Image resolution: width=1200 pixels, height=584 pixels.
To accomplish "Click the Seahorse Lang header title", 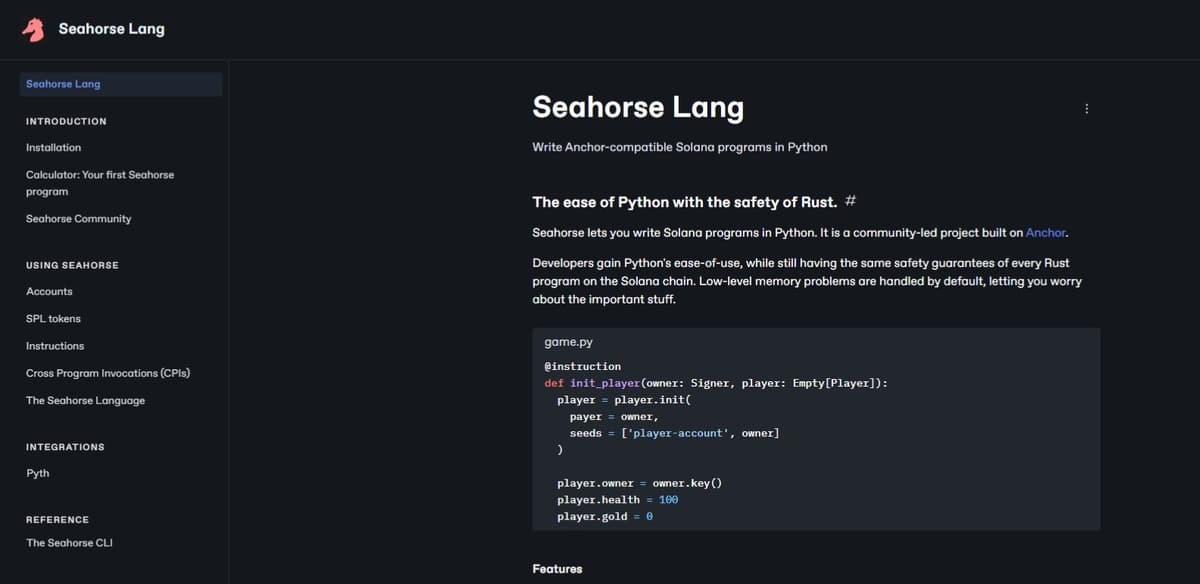I will (111, 29).
